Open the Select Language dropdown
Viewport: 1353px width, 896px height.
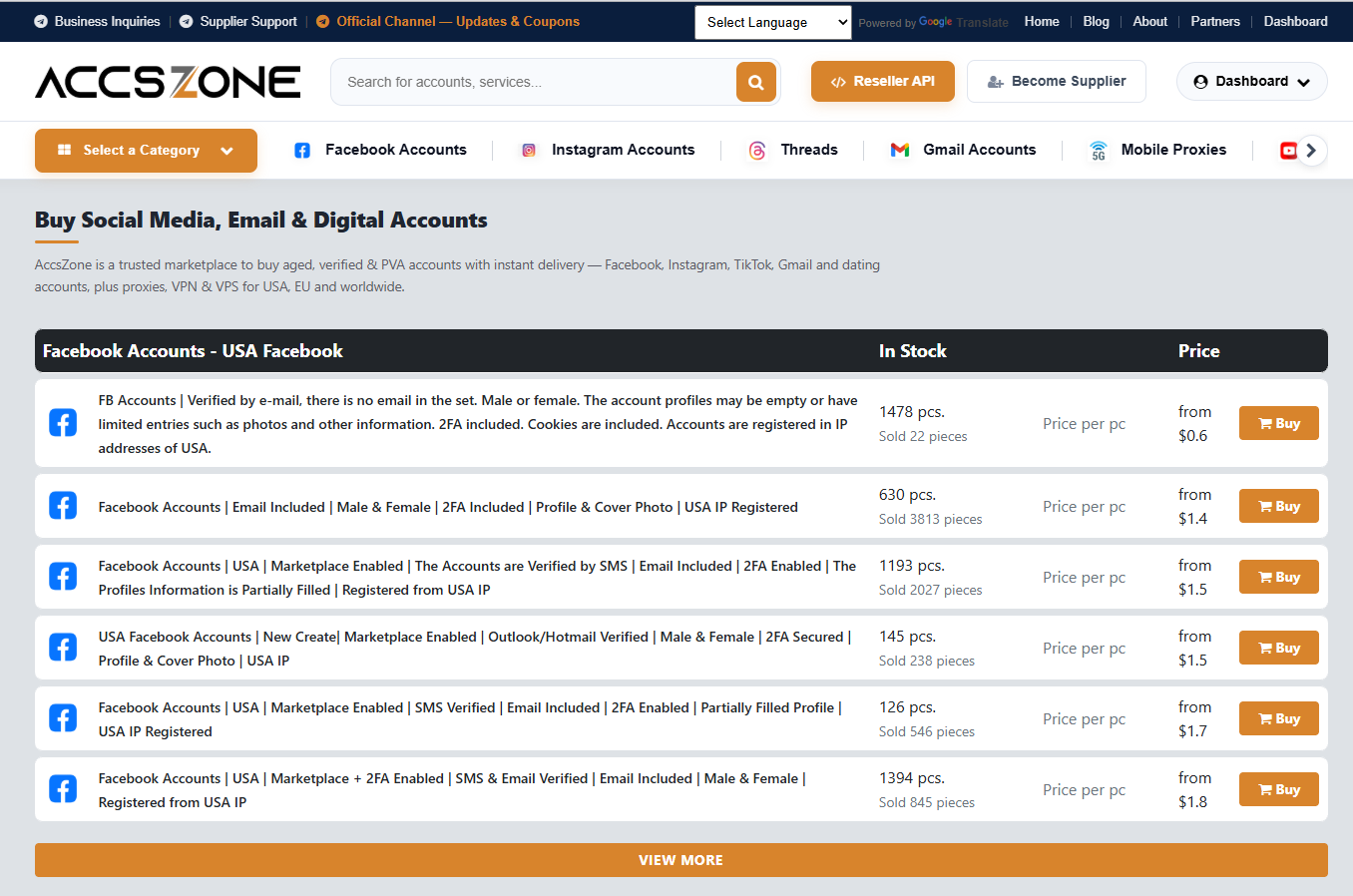773,22
